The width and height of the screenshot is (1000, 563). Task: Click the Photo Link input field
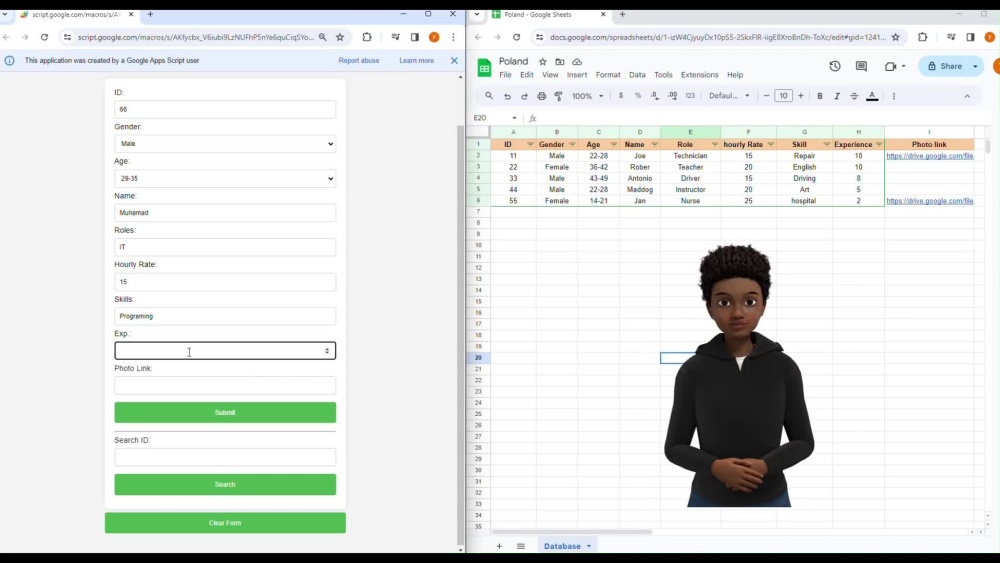pos(225,385)
